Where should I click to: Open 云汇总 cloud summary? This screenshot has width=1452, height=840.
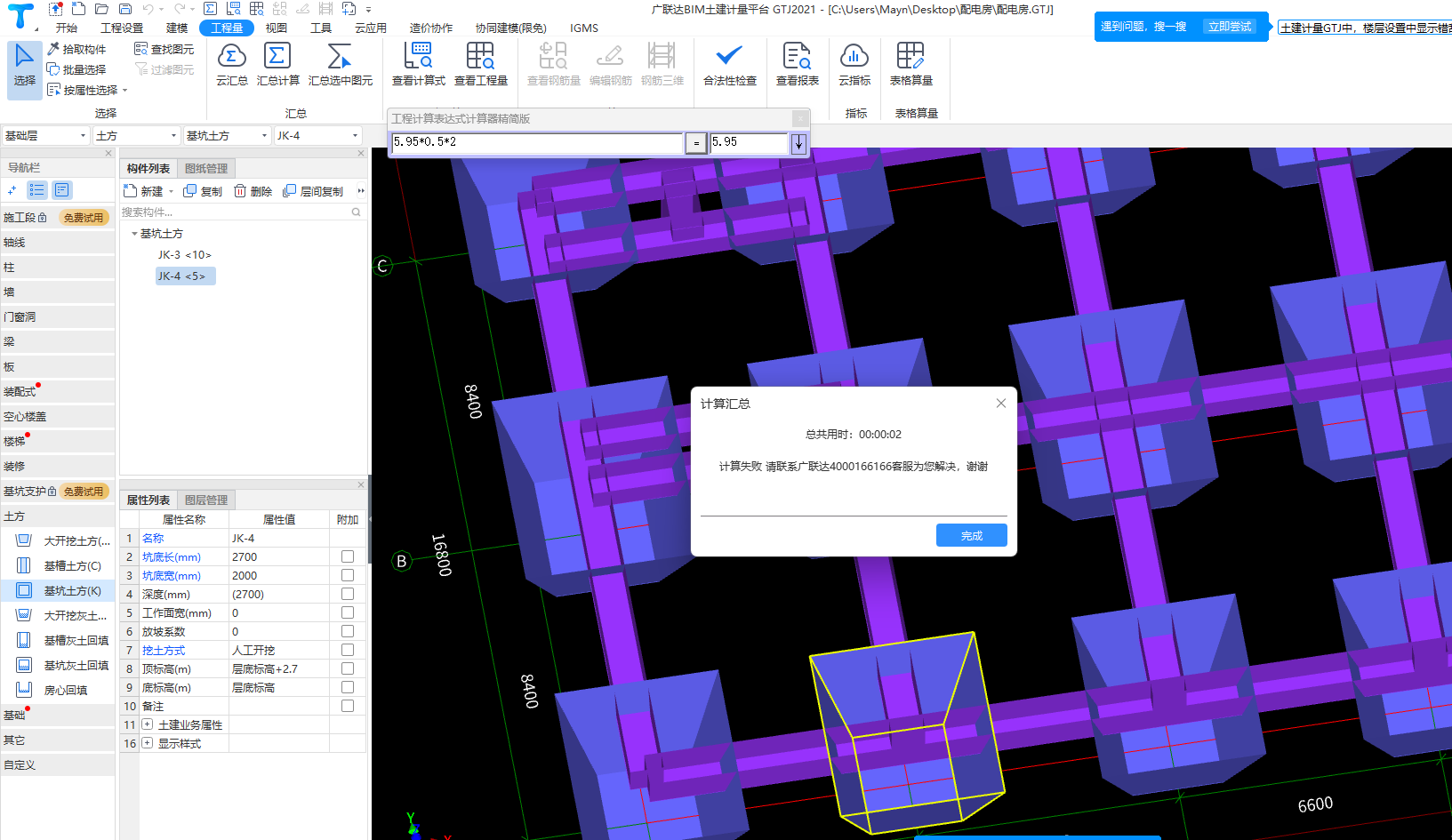click(231, 65)
